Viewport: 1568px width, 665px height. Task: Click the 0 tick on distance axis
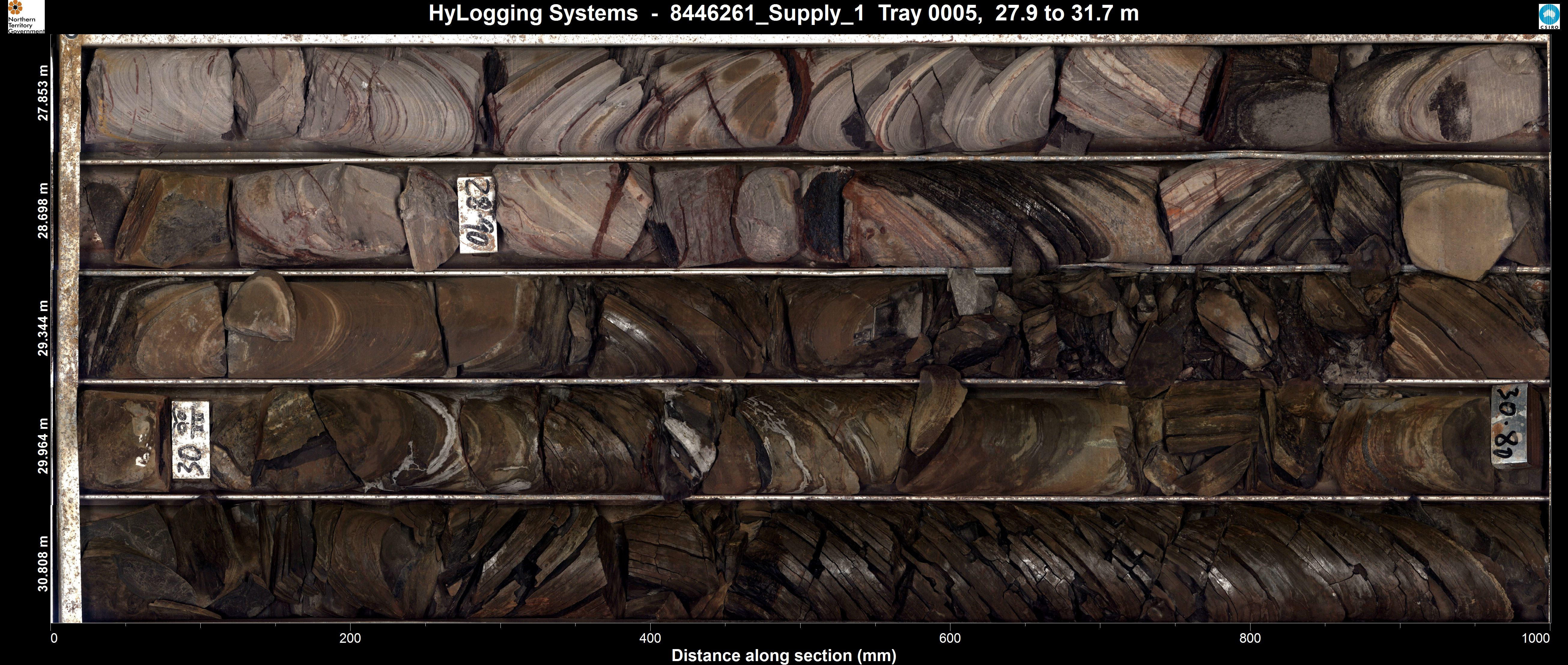pyautogui.click(x=54, y=638)
